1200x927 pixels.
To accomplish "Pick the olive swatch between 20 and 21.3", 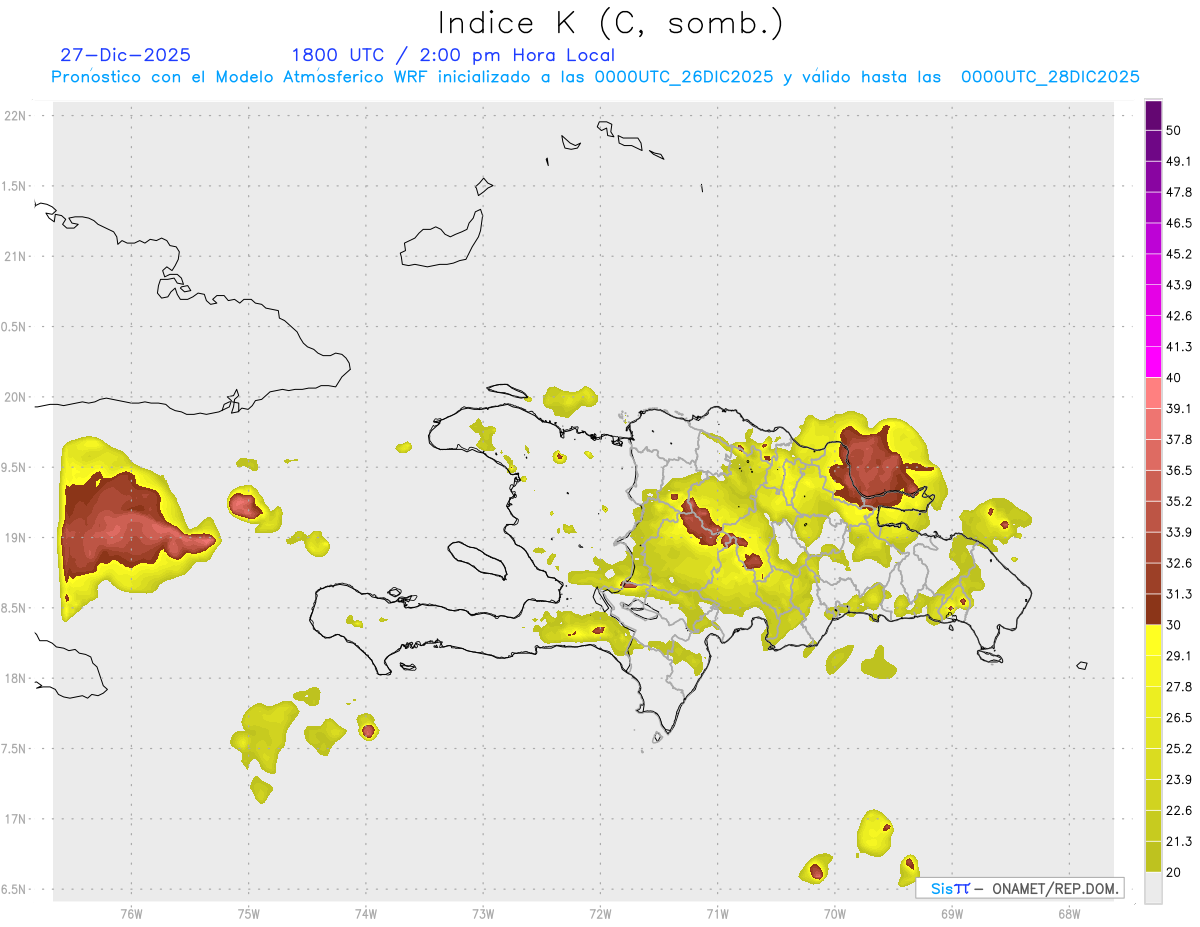I will 1153,857.
